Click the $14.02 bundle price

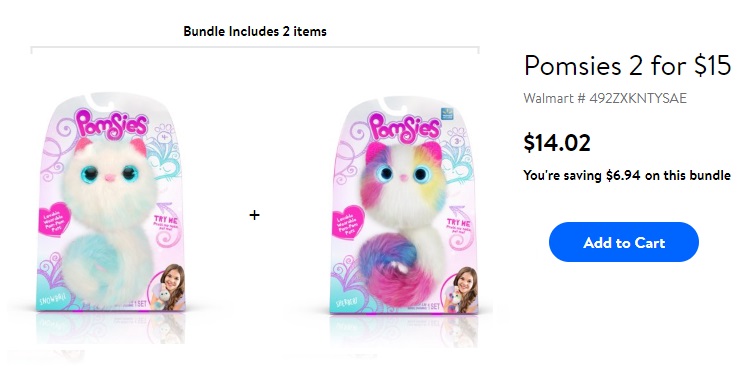[x=557, y=143]
